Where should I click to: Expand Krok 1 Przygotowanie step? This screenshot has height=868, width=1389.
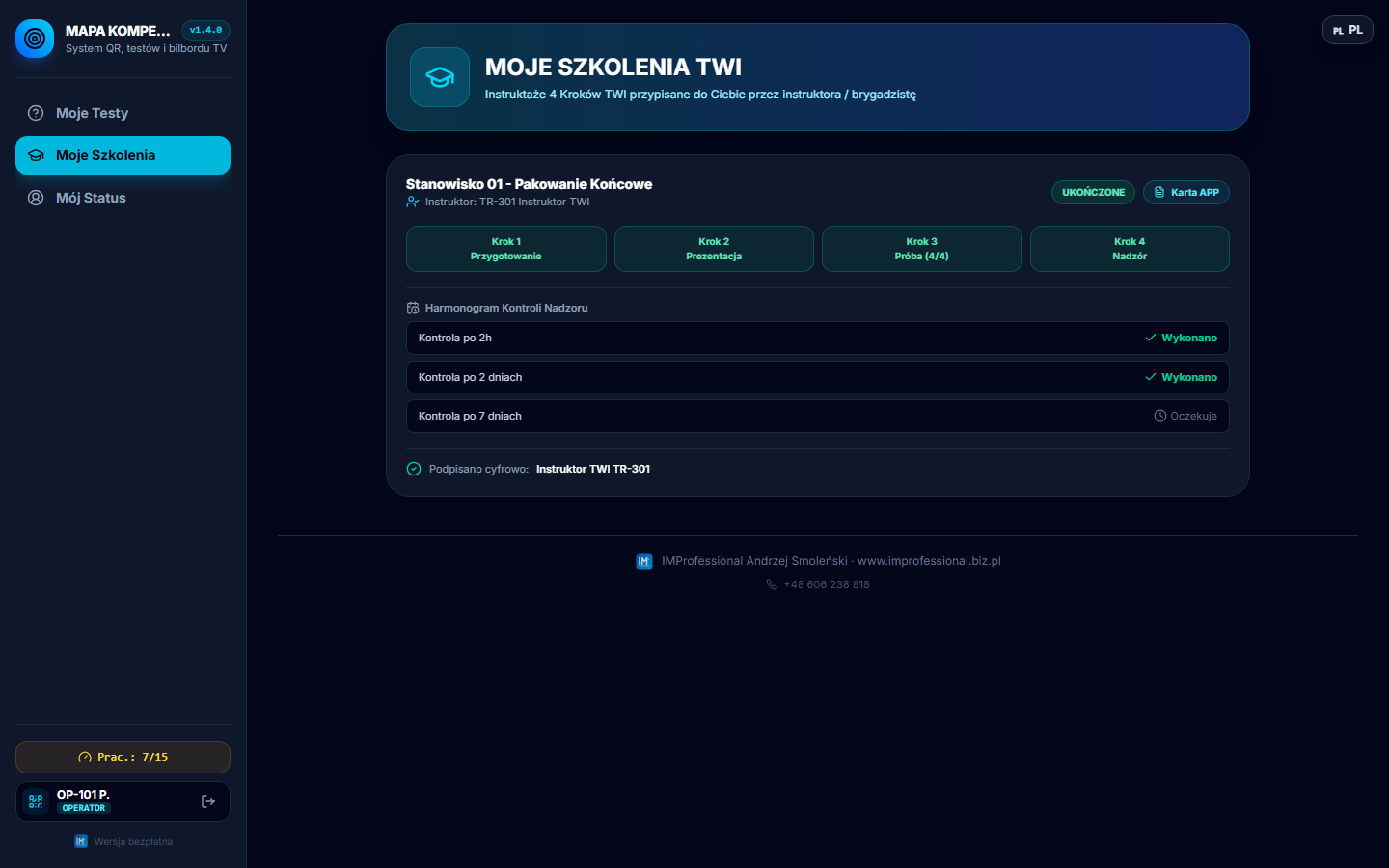[506, 249]
